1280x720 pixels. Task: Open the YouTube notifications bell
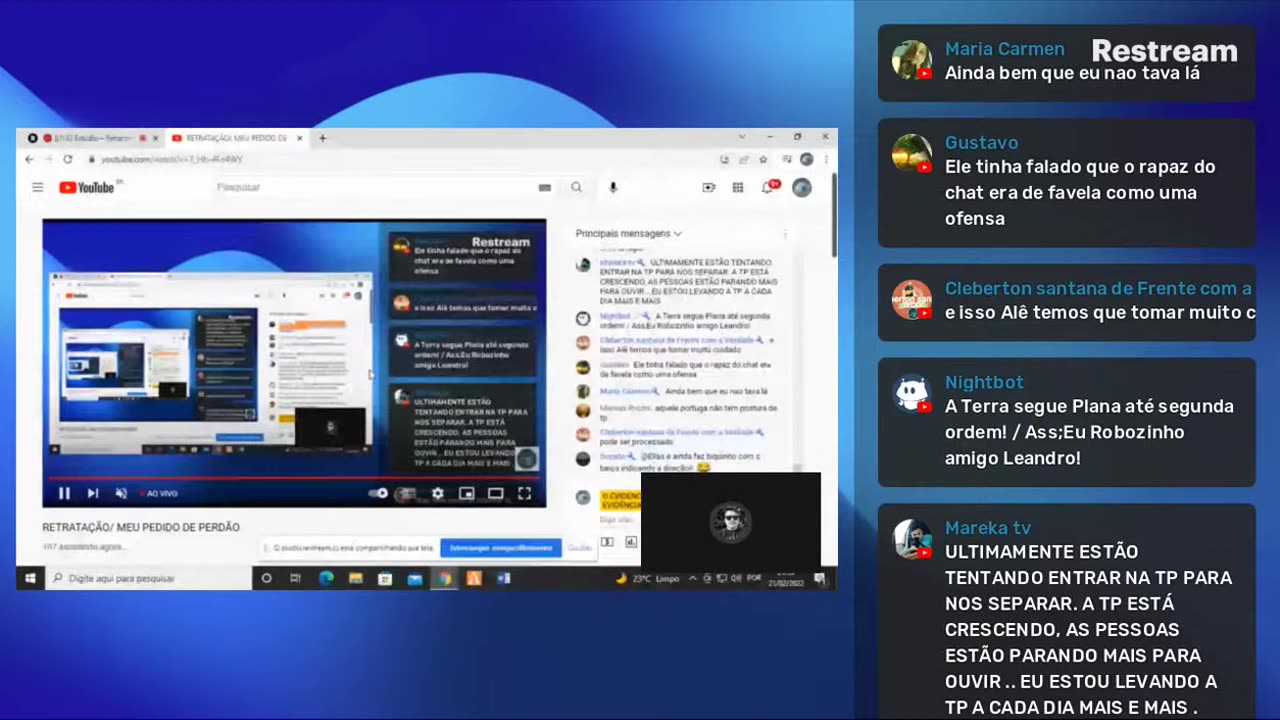[x=768, y=187]
